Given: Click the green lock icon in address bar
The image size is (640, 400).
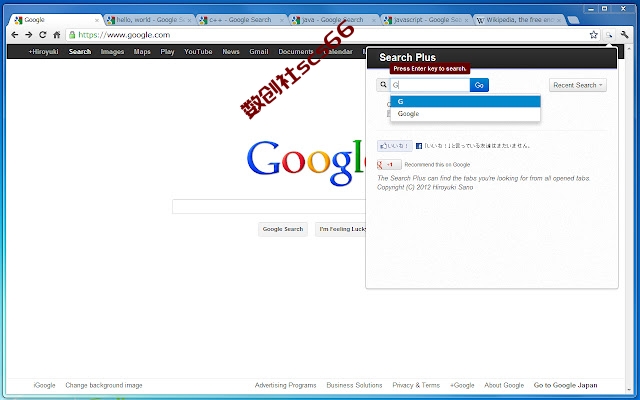Looking at the screenshot, I should click(x=72, y=35).
